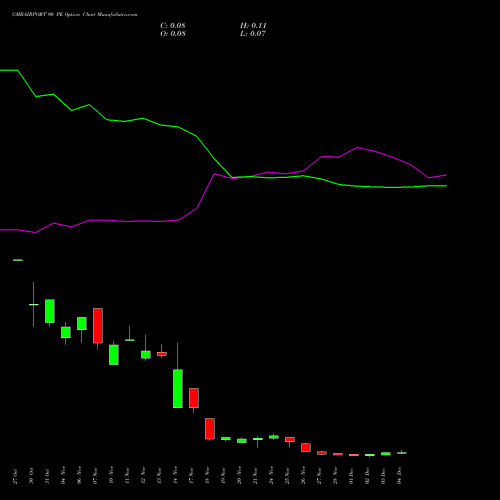The width and height of the screenshot is (500, 500).
Task: Click the purple indicator line at its peak
Action: pyautogui.click(x=357, y=147)
